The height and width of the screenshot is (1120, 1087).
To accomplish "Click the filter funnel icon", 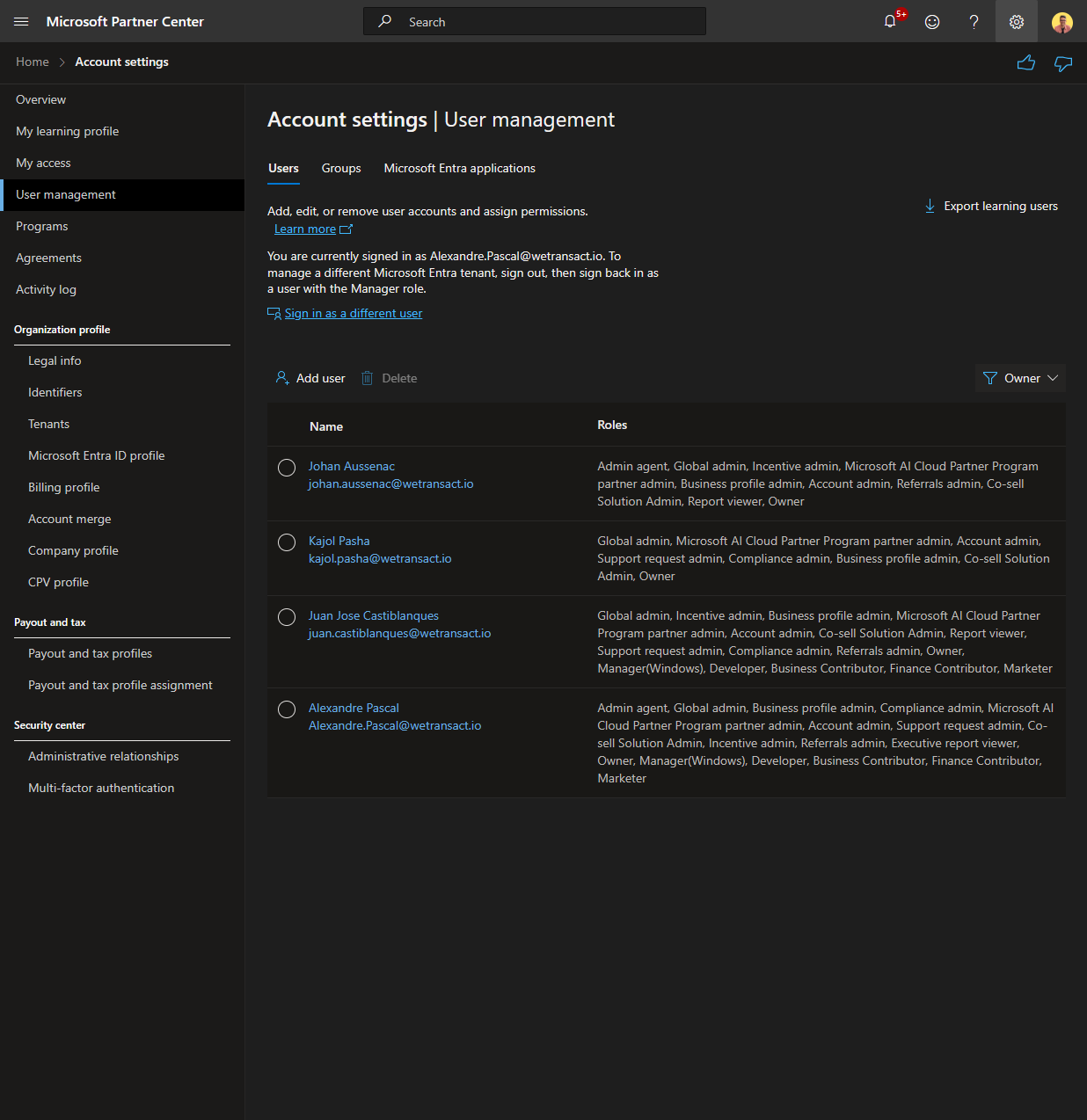I will pyautogui.click(x=990, y=378).
